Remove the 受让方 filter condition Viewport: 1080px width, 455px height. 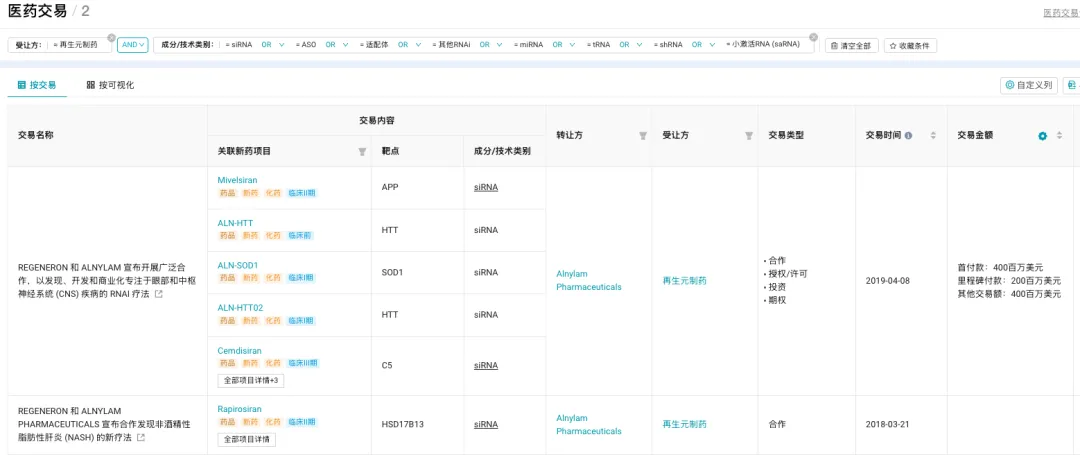(111, 37)
